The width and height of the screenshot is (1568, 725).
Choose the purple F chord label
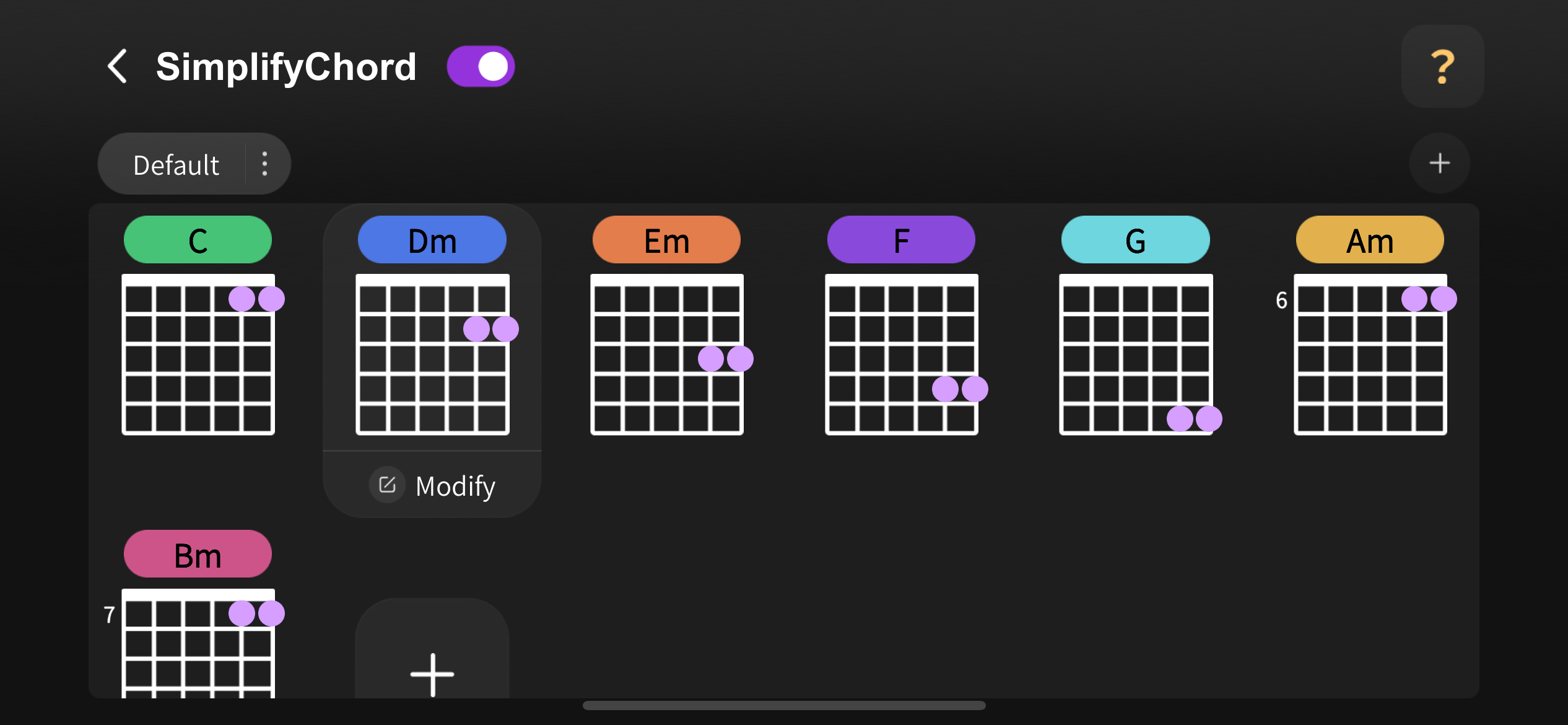pyautogui.click(x=901, y=240)
